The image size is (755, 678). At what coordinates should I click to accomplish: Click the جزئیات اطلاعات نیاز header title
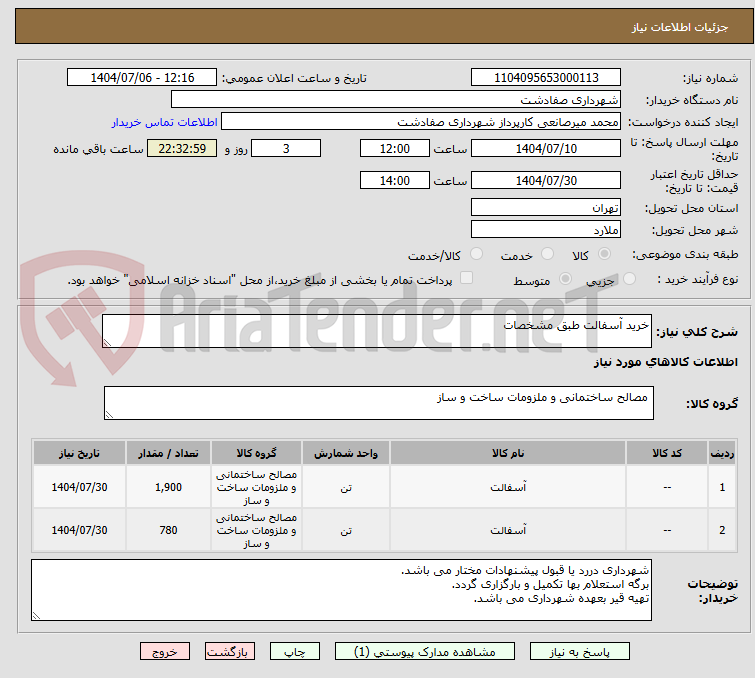coord(679,27)
